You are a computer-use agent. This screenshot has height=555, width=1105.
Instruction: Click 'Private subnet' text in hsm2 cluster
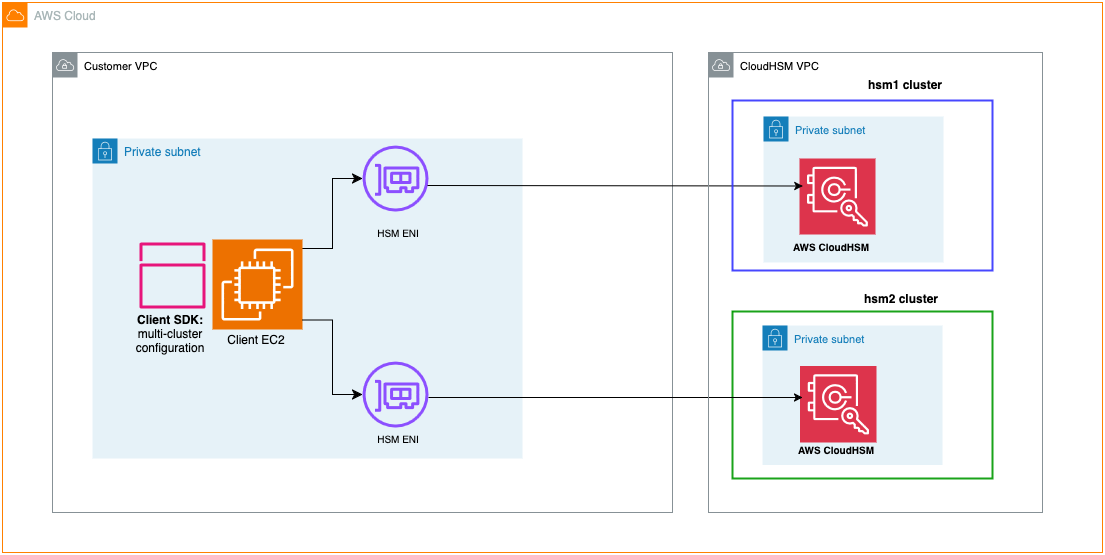click(x=829, y=339)
